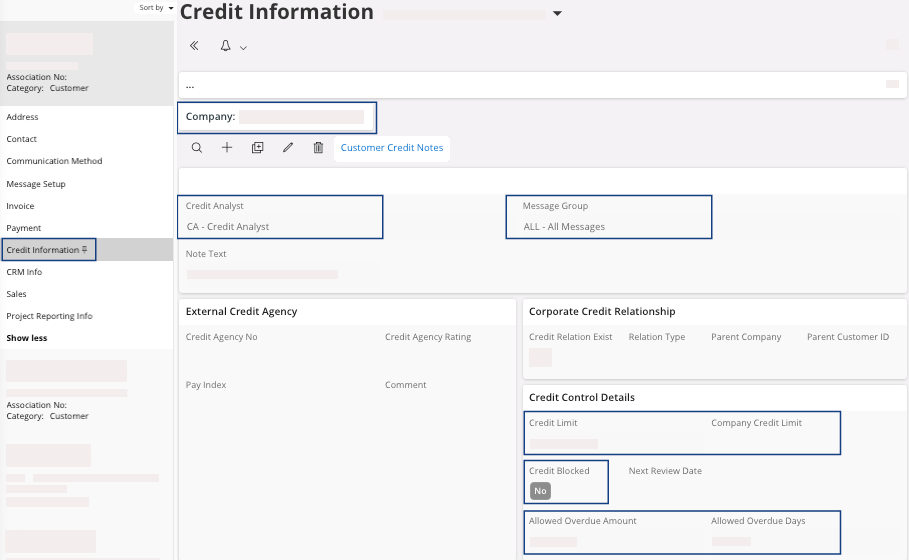The height and width of the screenshot is (560, 909).
Task: Click the duplicate record icon
Action: [x=257, y=148]
